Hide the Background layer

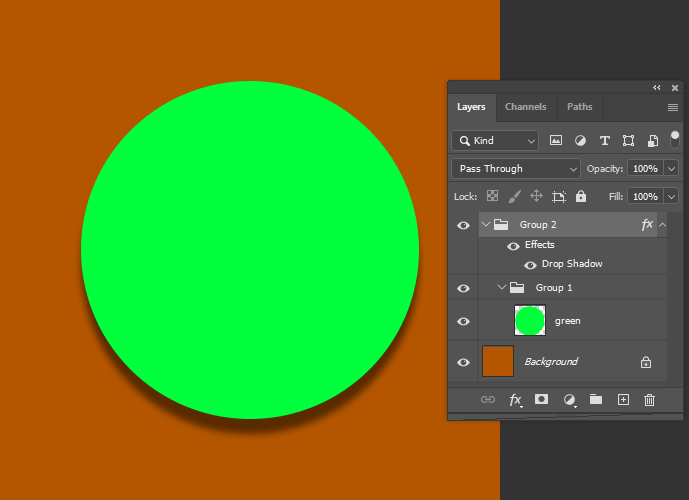(463, 362)
